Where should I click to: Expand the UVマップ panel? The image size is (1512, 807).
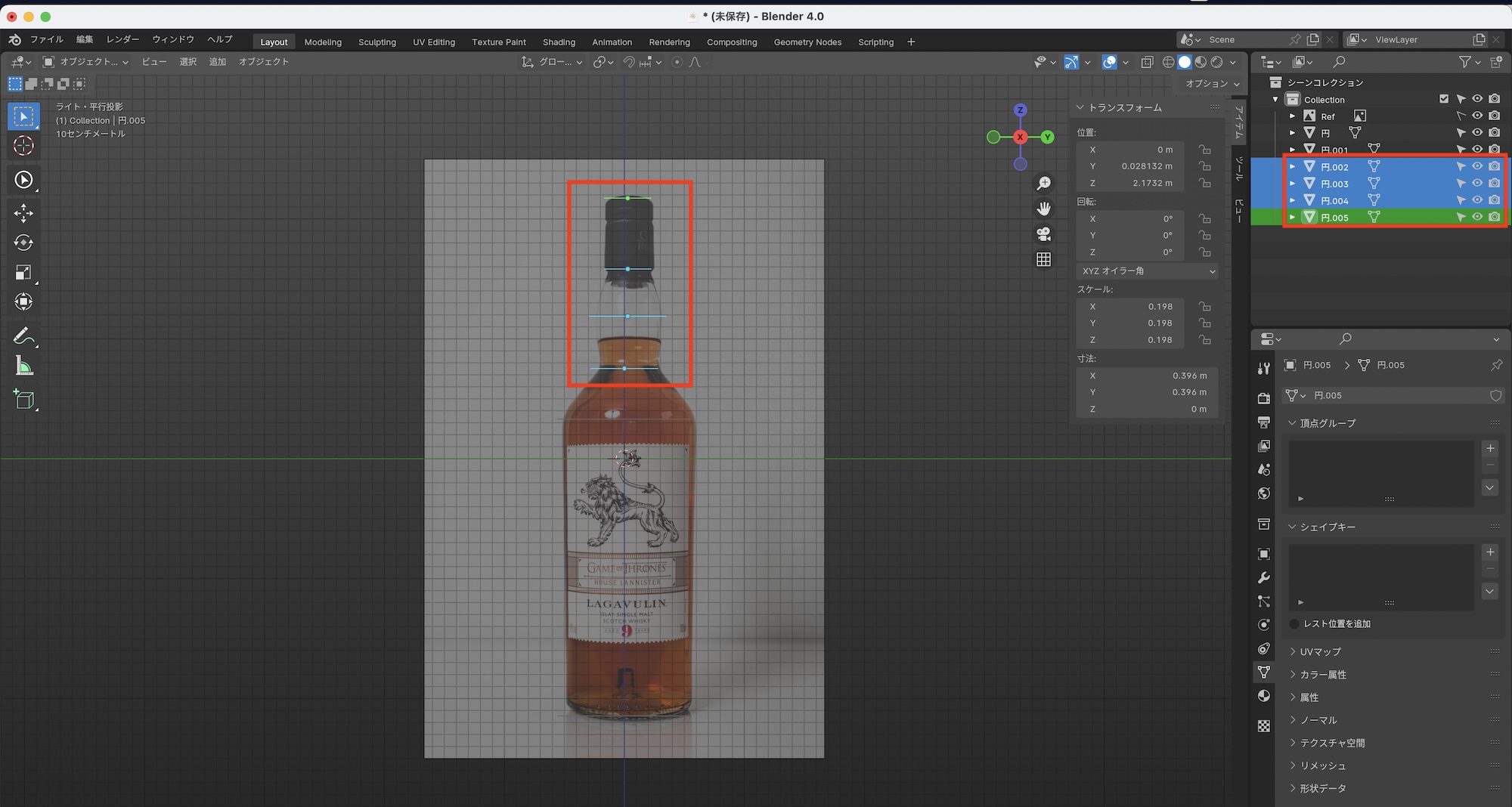coord(1320,651)
